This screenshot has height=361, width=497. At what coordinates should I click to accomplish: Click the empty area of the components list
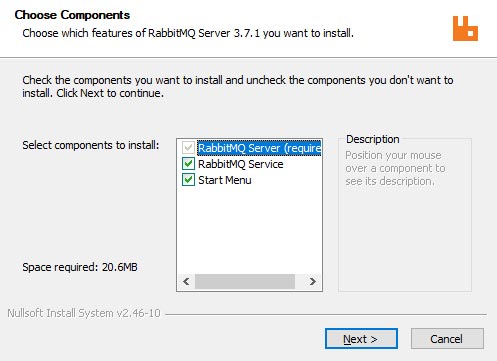(249, 230)
